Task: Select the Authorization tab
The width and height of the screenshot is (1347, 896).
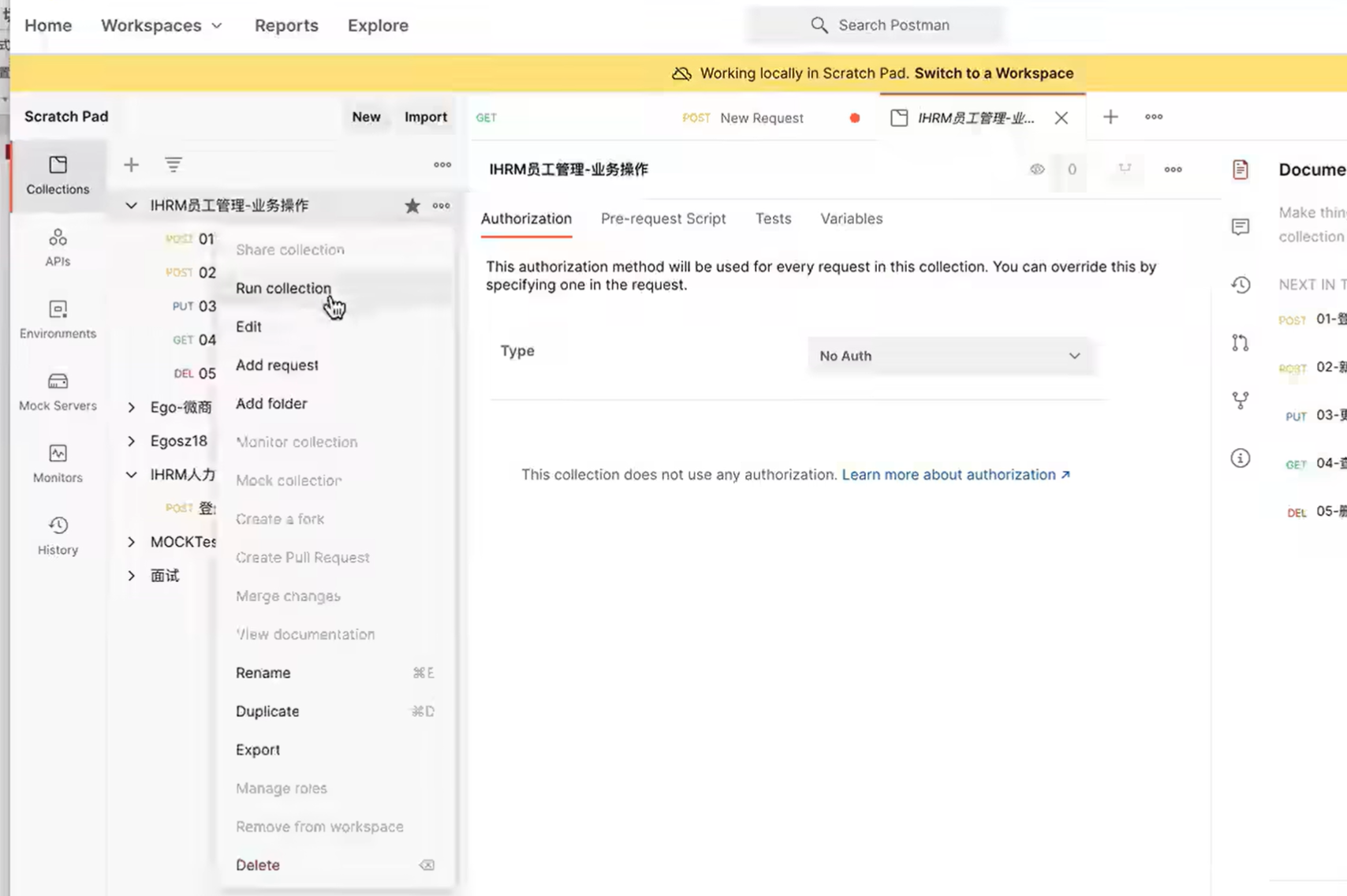Action: [526, 218]
